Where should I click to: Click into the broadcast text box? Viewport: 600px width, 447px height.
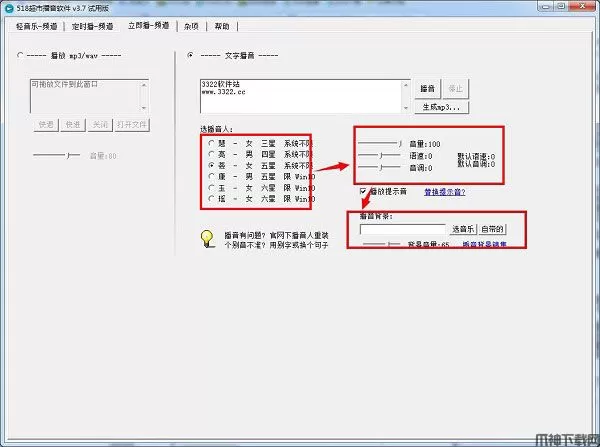(302, 96)
